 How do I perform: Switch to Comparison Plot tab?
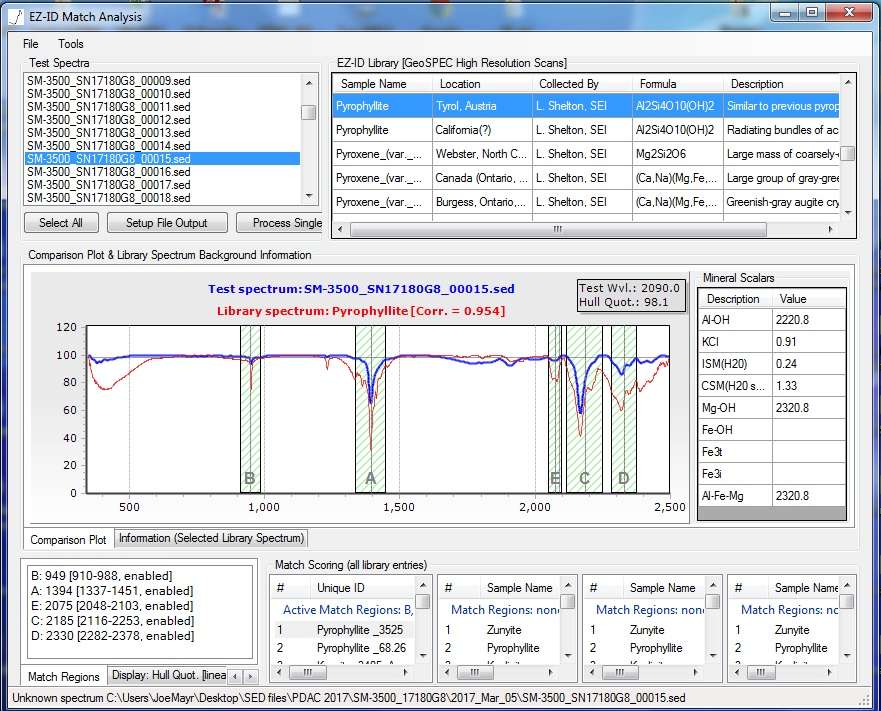tap(68, 540)
